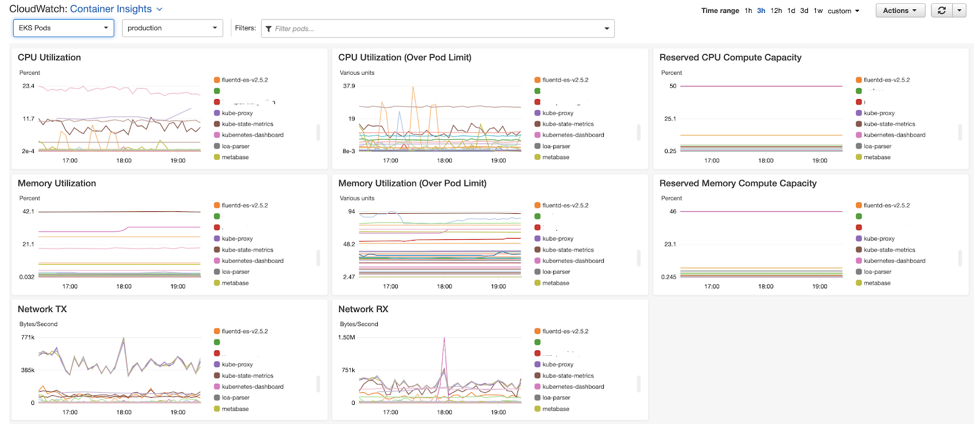The height and width of the screenshot is (424, 974).
Task: Toggle metabase swatch in Network RX legend
Action: point(537,408)
